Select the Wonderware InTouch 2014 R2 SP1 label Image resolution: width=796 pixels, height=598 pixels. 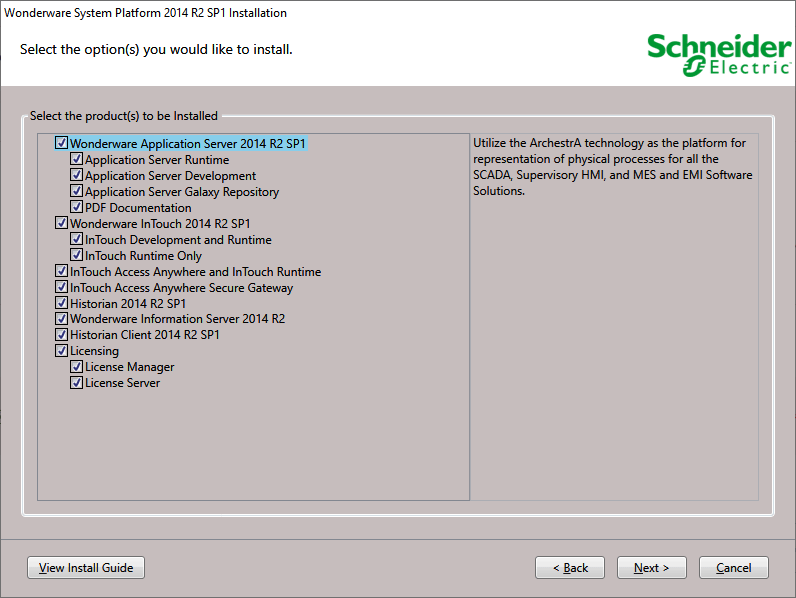click(160, 224)
